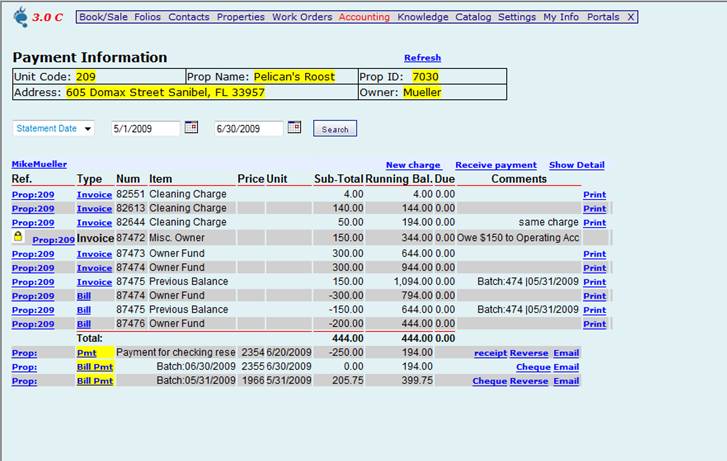Screen dimensions: 727x461
Task: Email bill payment 1966
Action: [566, 381]
